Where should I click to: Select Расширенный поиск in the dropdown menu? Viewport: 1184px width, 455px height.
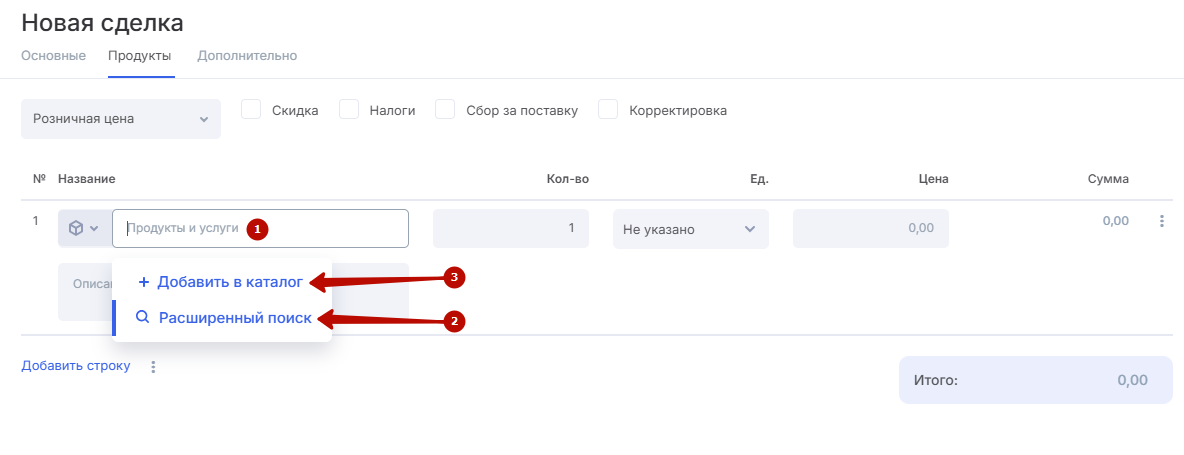[x=234, y=318]
